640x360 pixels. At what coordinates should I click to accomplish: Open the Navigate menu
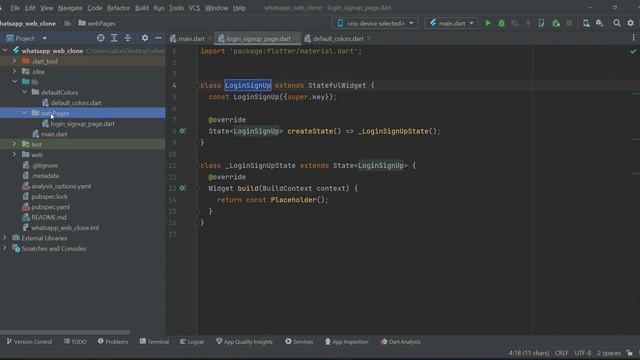[x=70, y=8]
